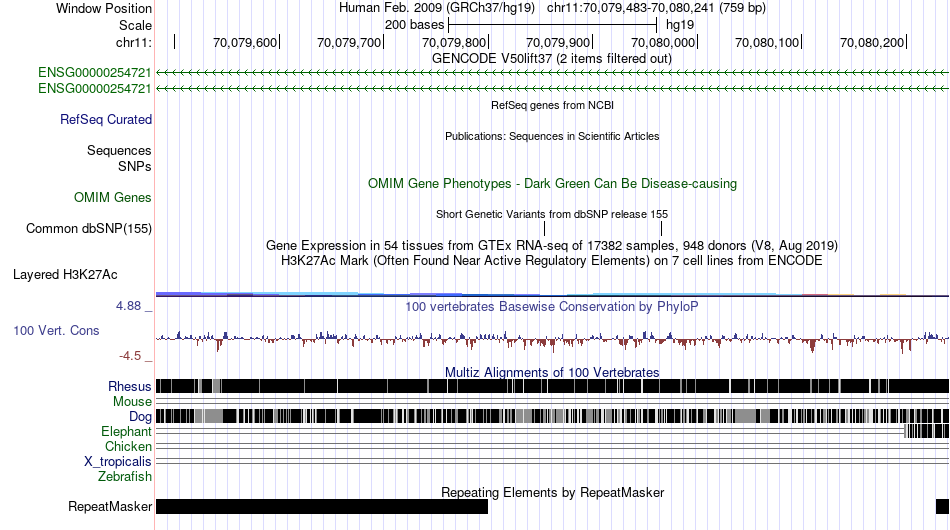Open the RefSeq Curated track label
This screenshot has width=950, height=530.
click(x=106, y=119)
